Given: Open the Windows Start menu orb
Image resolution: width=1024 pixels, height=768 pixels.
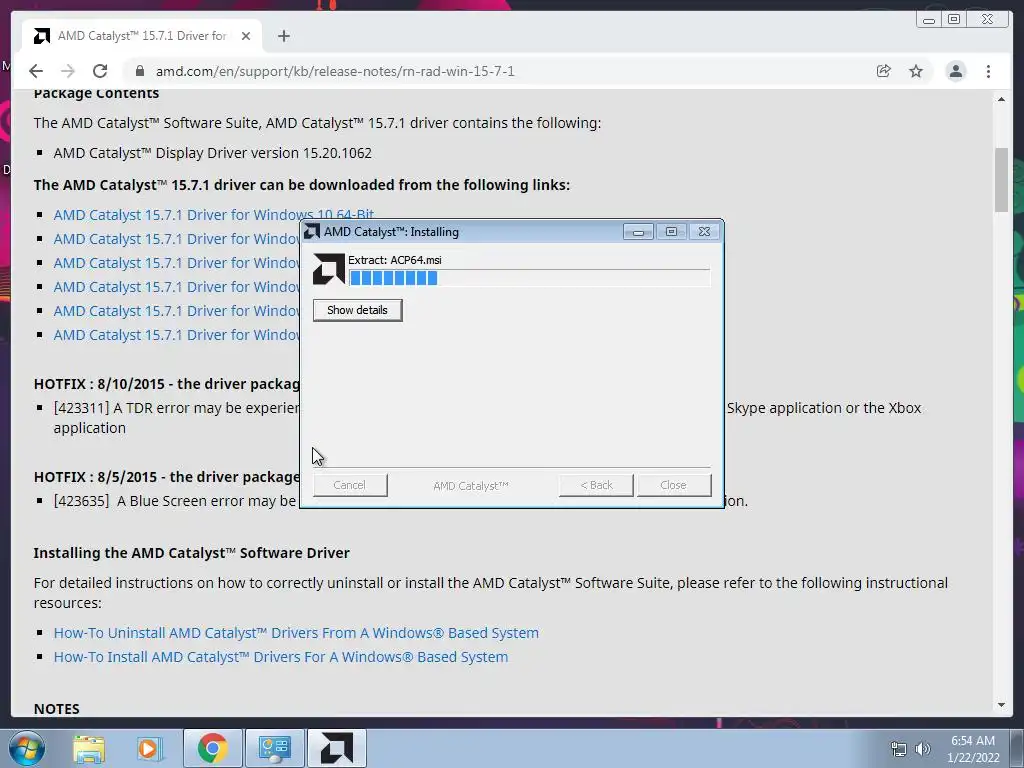Looking at the screenshot, I should tap(27, 748).
